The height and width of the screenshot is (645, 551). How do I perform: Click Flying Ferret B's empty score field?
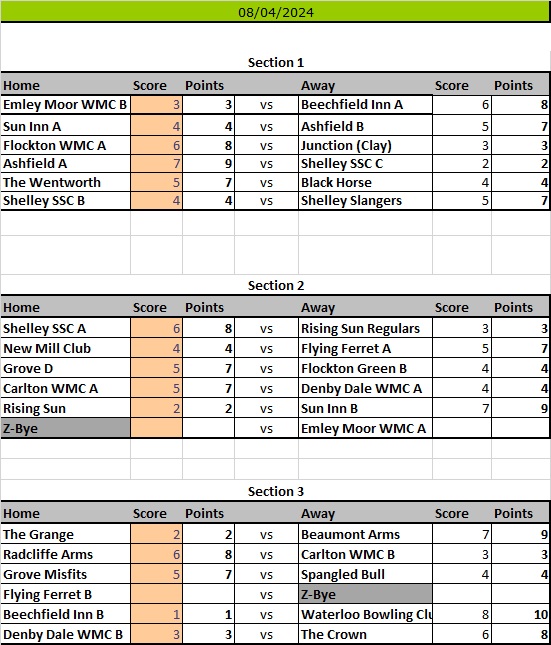pos(156,594)
